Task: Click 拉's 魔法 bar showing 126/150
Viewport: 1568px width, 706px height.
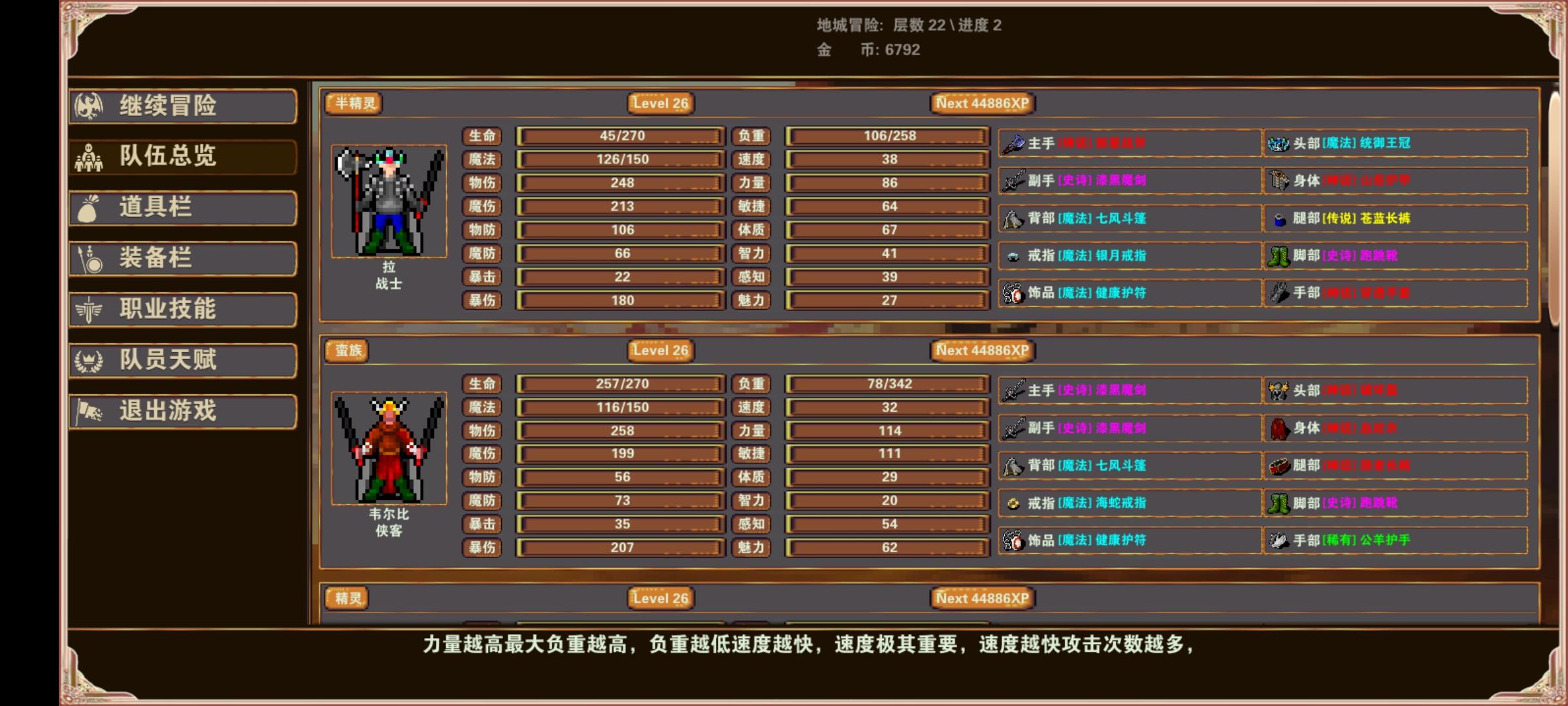Action: coord(621,160)
